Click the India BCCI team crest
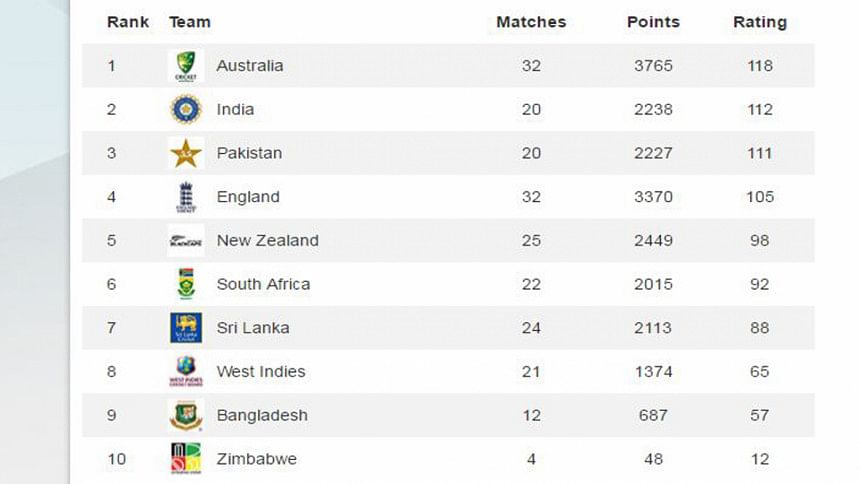The width and height of the screenshot is (860, 484). coord(186,109)
